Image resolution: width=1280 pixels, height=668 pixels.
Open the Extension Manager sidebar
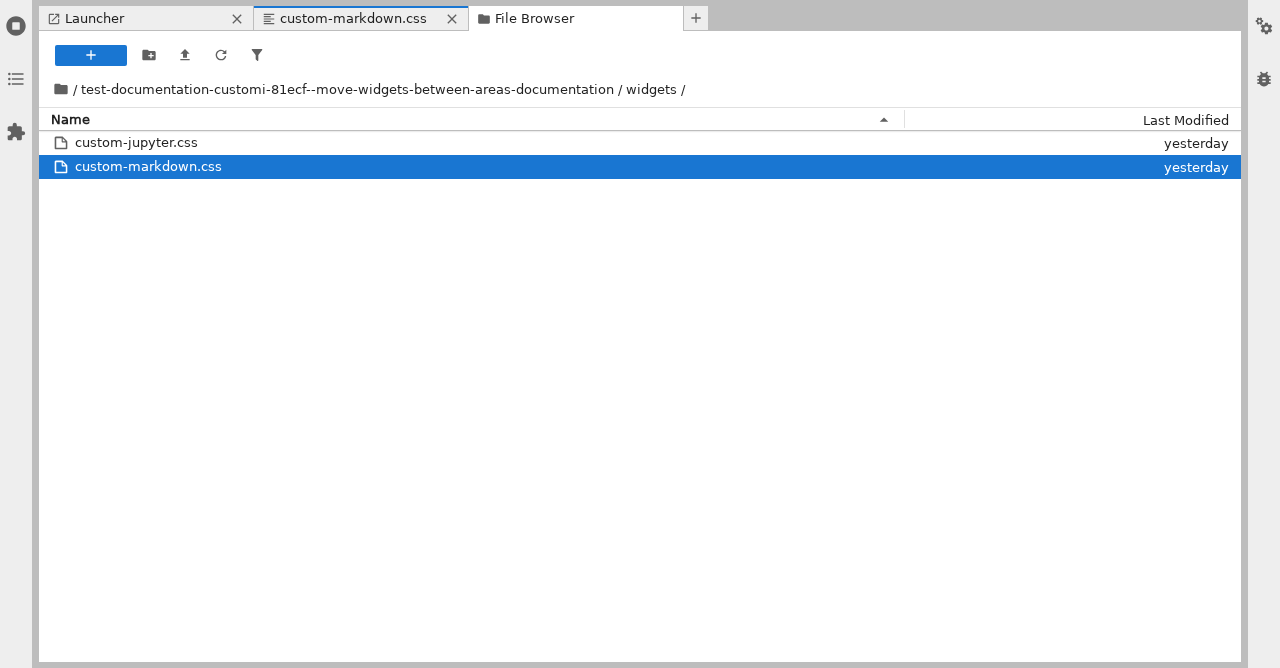pyautogui.click(x=16, y=132)
